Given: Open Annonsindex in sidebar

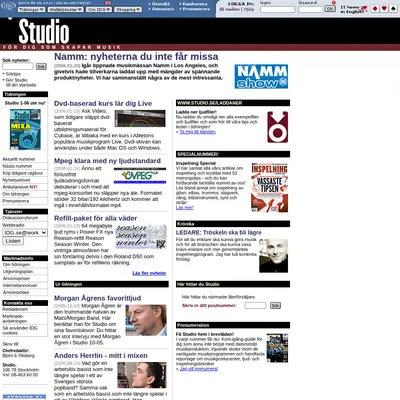Looking at the screenshot, I should 16,293.
